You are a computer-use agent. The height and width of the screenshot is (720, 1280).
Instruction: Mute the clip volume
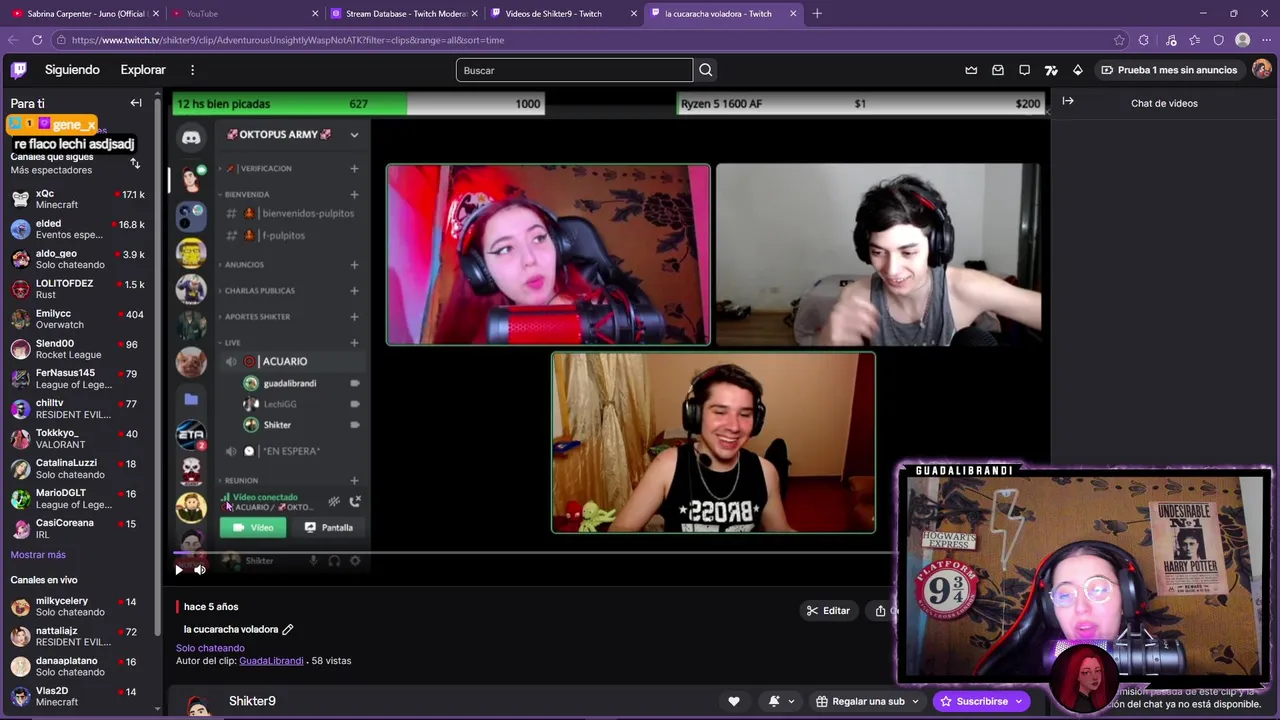tap(200, 570)
